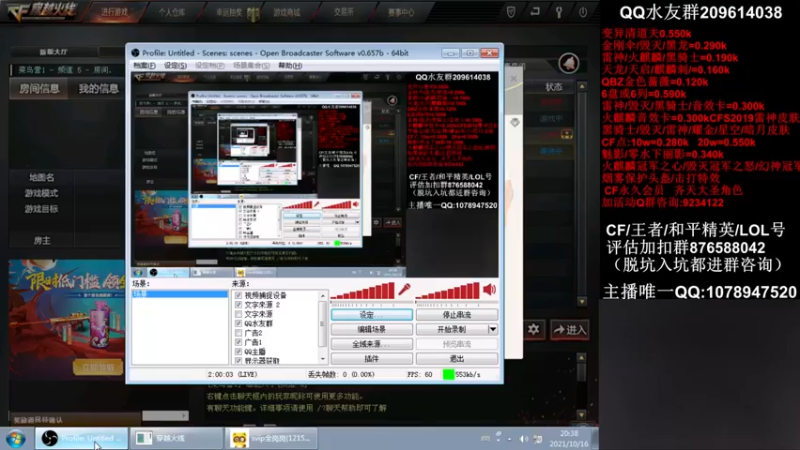Image resolution: width=800 pixels, height=450 pixels.
Task: Click 编辑场景 button
Action: [x=371, y=330]
